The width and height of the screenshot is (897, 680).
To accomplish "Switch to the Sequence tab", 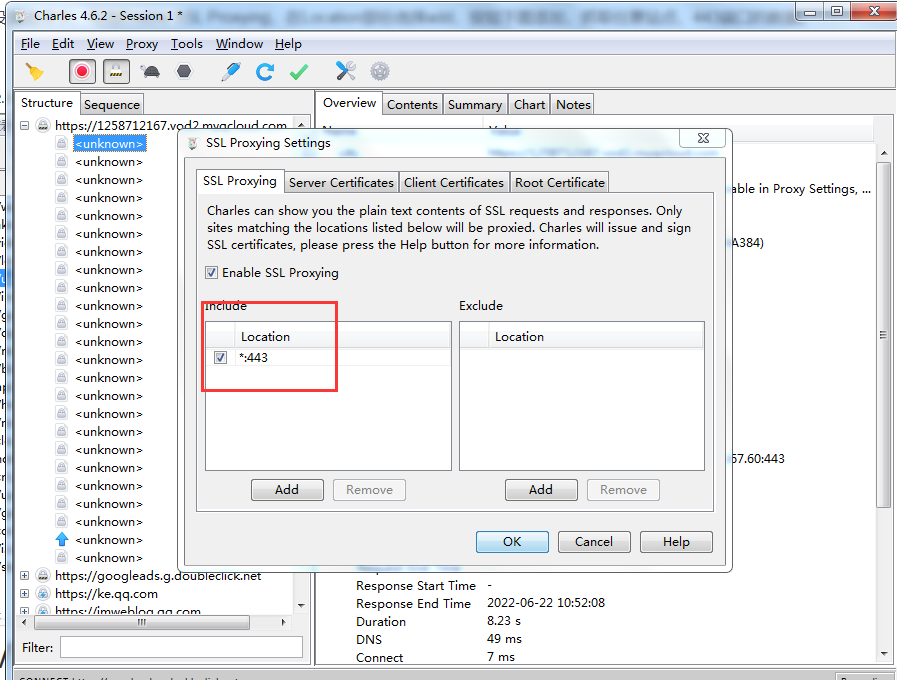I will 112,105.
